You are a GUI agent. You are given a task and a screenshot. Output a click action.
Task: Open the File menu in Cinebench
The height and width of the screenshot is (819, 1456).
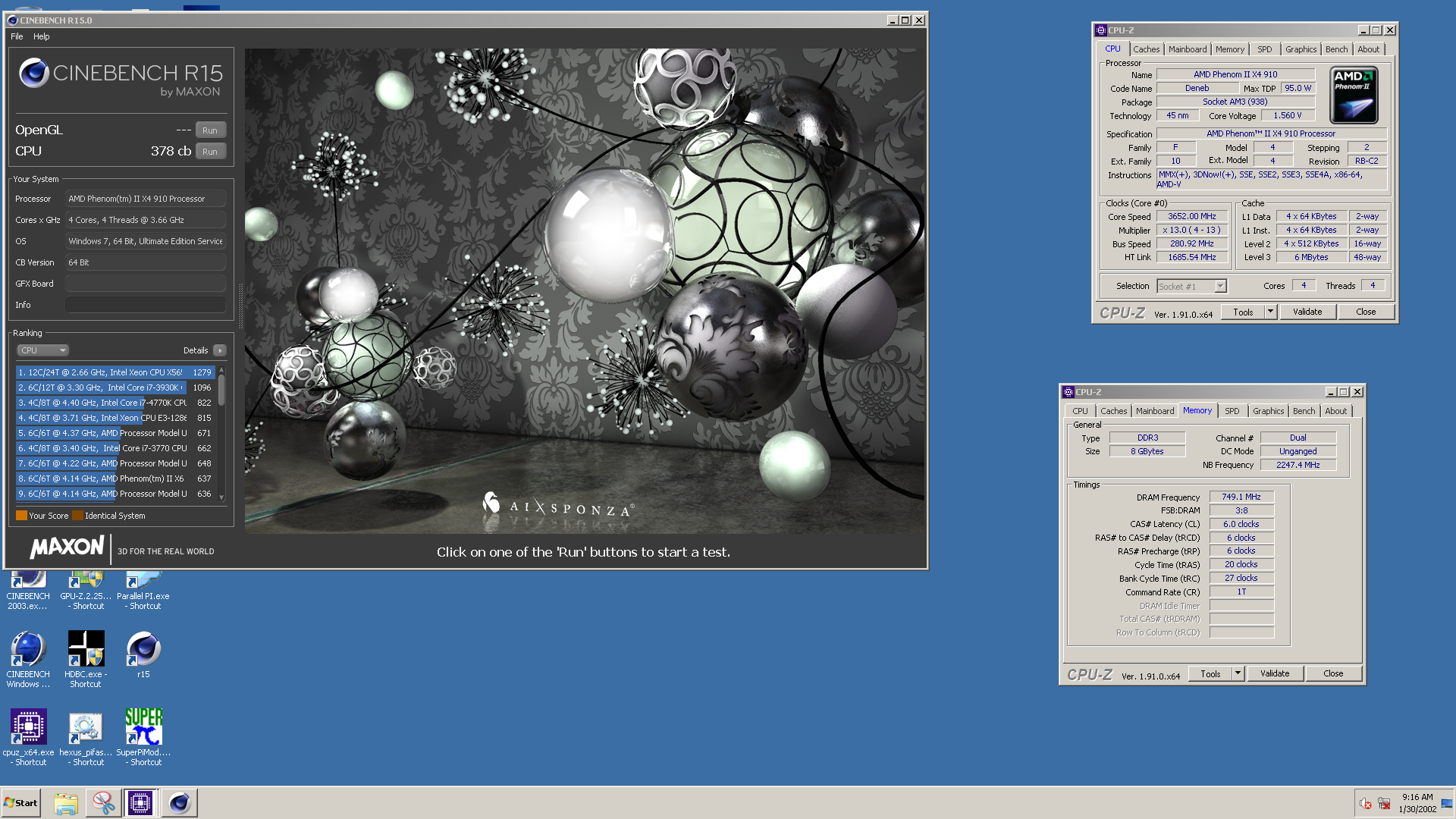tap(17, 36)
